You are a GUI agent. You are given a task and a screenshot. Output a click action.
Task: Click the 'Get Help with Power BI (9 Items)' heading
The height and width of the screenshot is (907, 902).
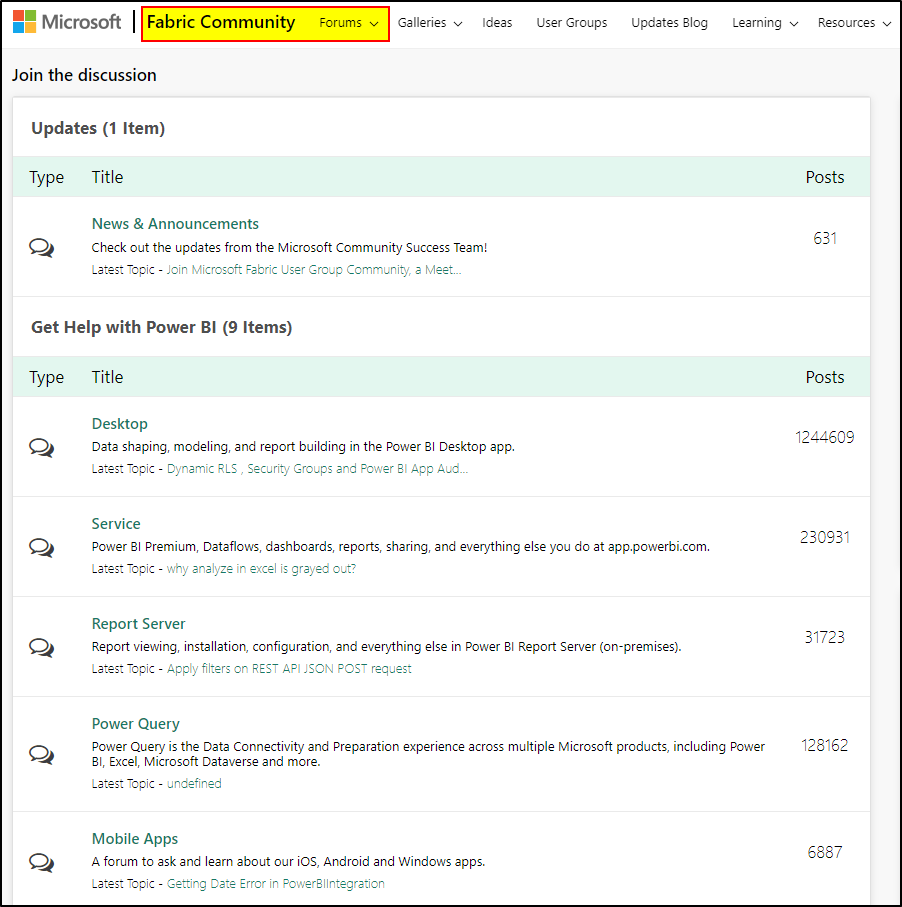pos(161,327)
